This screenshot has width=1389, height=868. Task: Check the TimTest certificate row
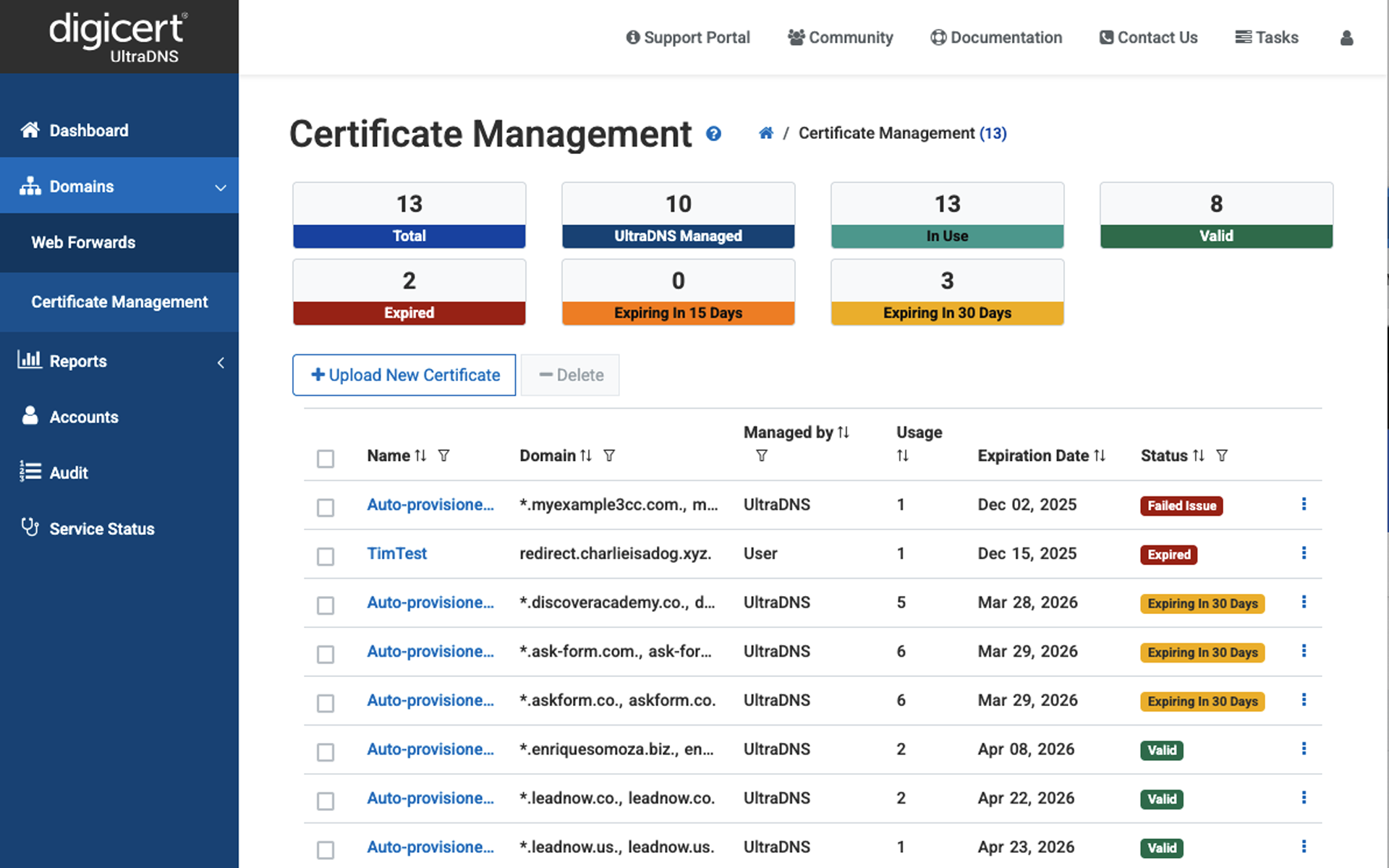[326, 556]
